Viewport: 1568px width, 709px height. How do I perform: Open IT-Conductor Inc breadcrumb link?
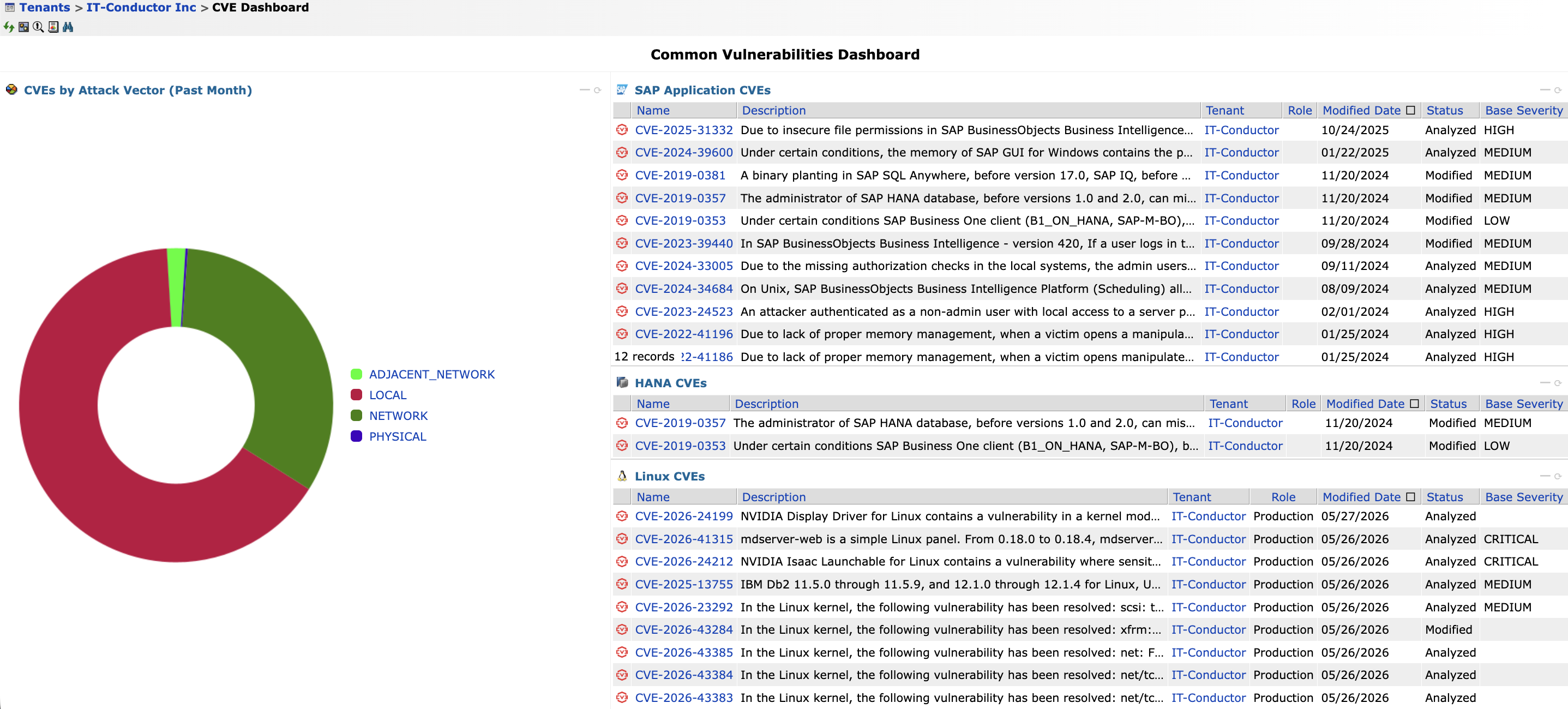coord(141,7)
